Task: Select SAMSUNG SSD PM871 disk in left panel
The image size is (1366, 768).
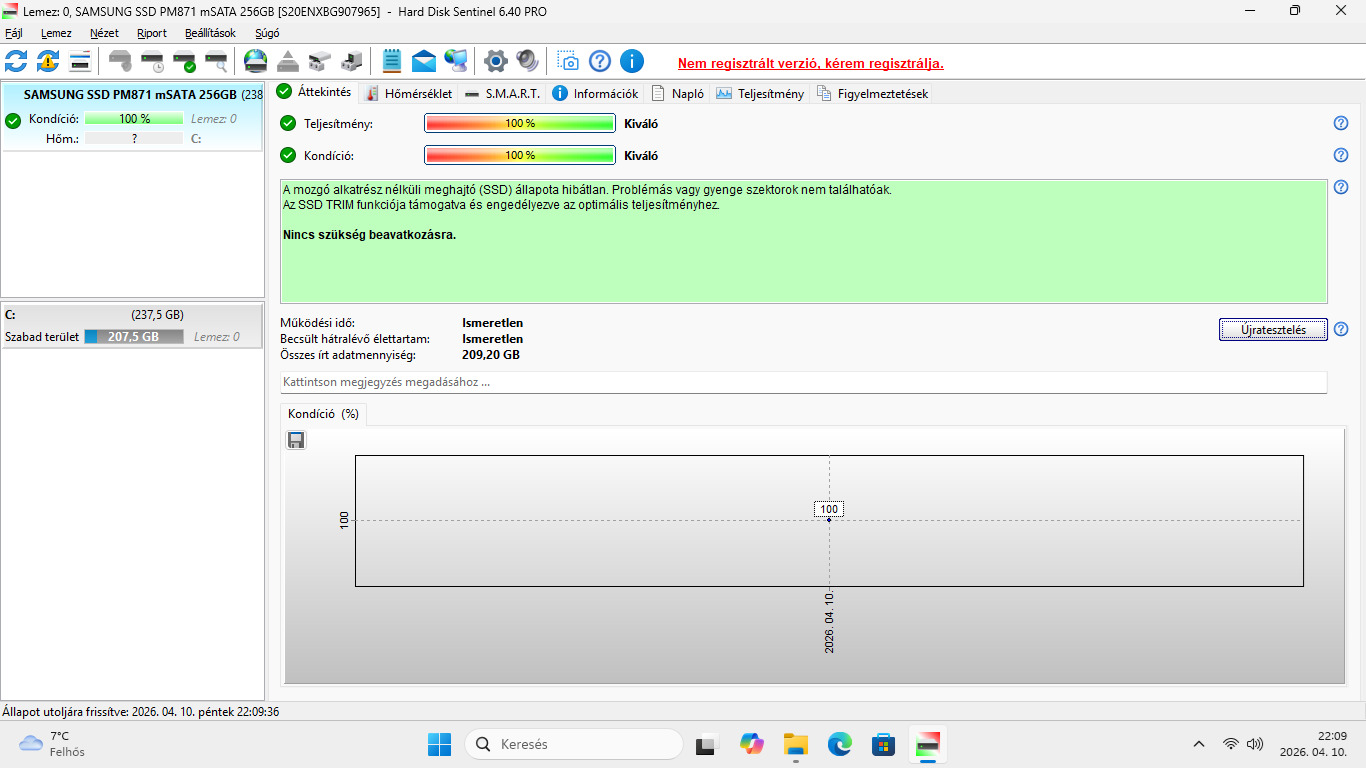Action: click(x=132, y=116)
